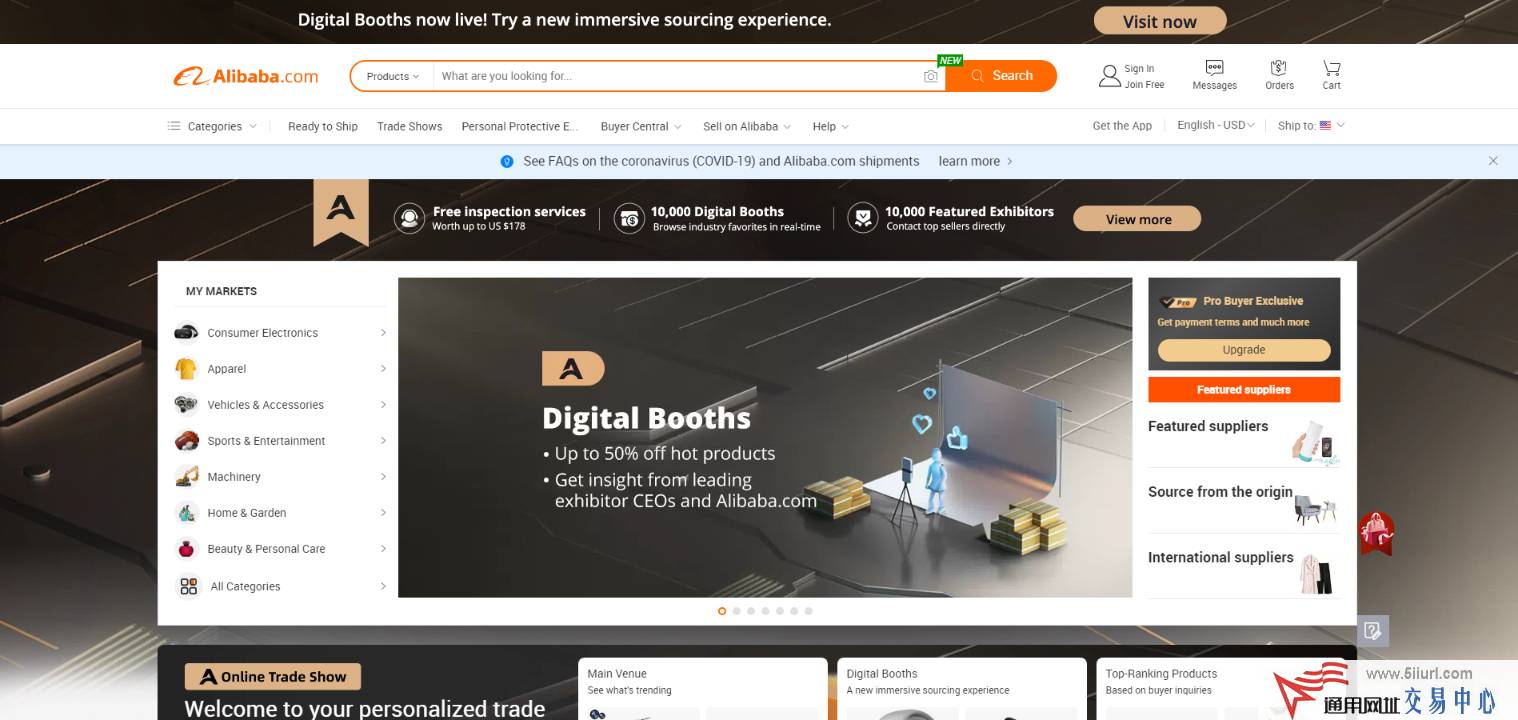Image resolution: width=1518 pixels, height=720 pixels.
Task: Open image search camera icon
Action: 931,76
